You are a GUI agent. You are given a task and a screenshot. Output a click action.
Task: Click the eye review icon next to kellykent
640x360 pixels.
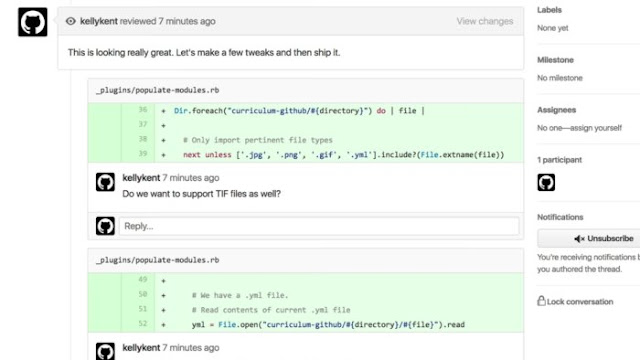pos(71,21)
